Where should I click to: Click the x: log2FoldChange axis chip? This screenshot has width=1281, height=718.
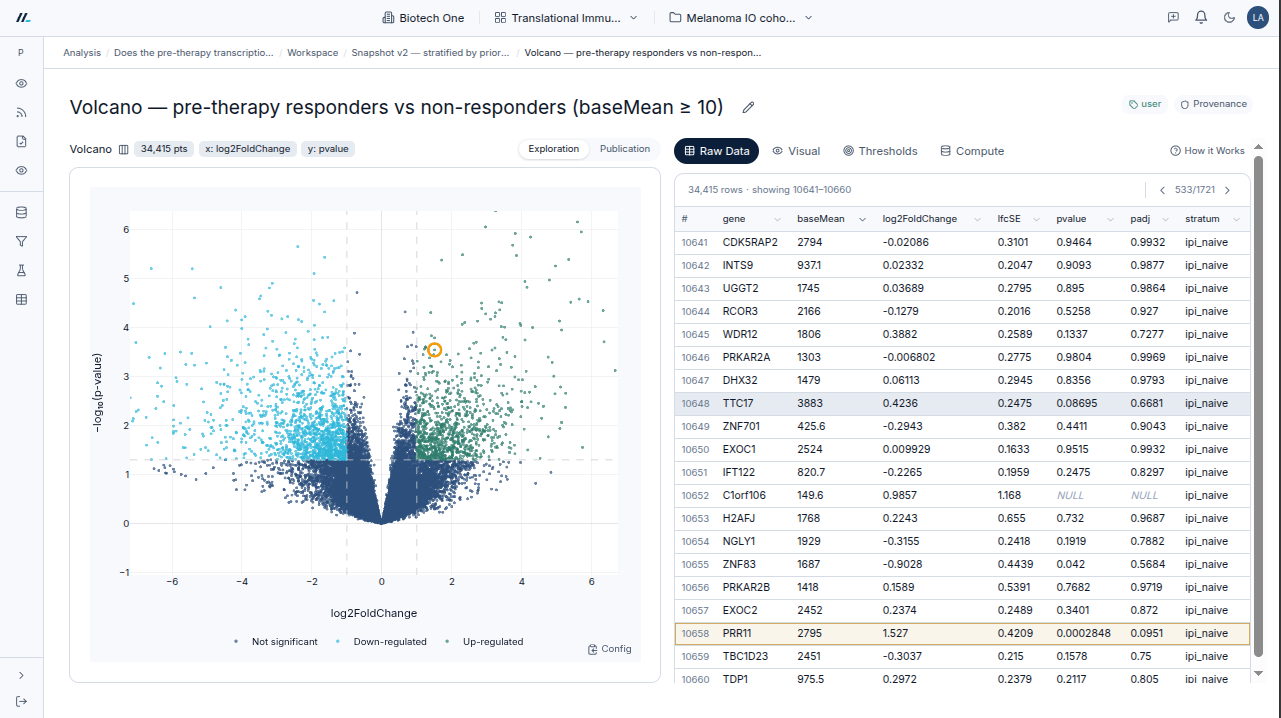(247, 149)
